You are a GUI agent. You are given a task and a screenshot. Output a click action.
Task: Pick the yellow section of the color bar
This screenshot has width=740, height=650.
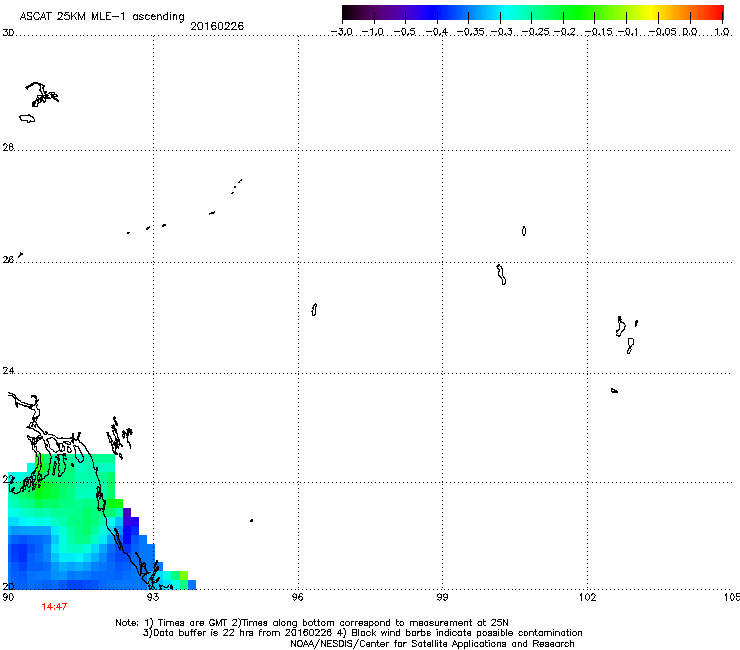point(651,13)
